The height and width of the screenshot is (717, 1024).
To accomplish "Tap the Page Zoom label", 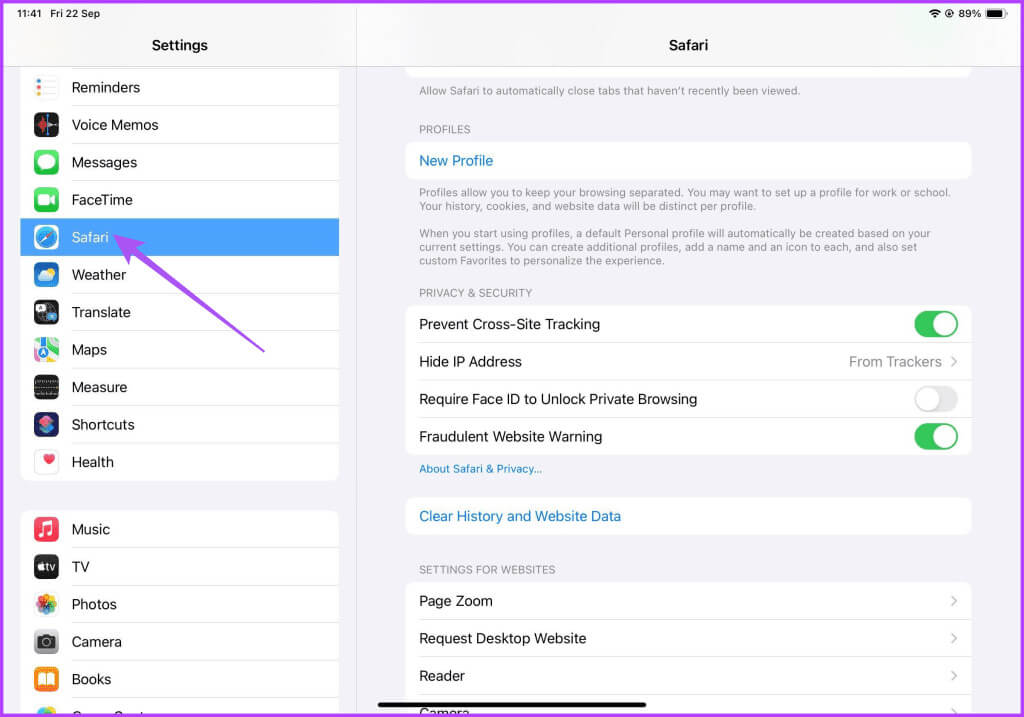I will pos(456,601).
